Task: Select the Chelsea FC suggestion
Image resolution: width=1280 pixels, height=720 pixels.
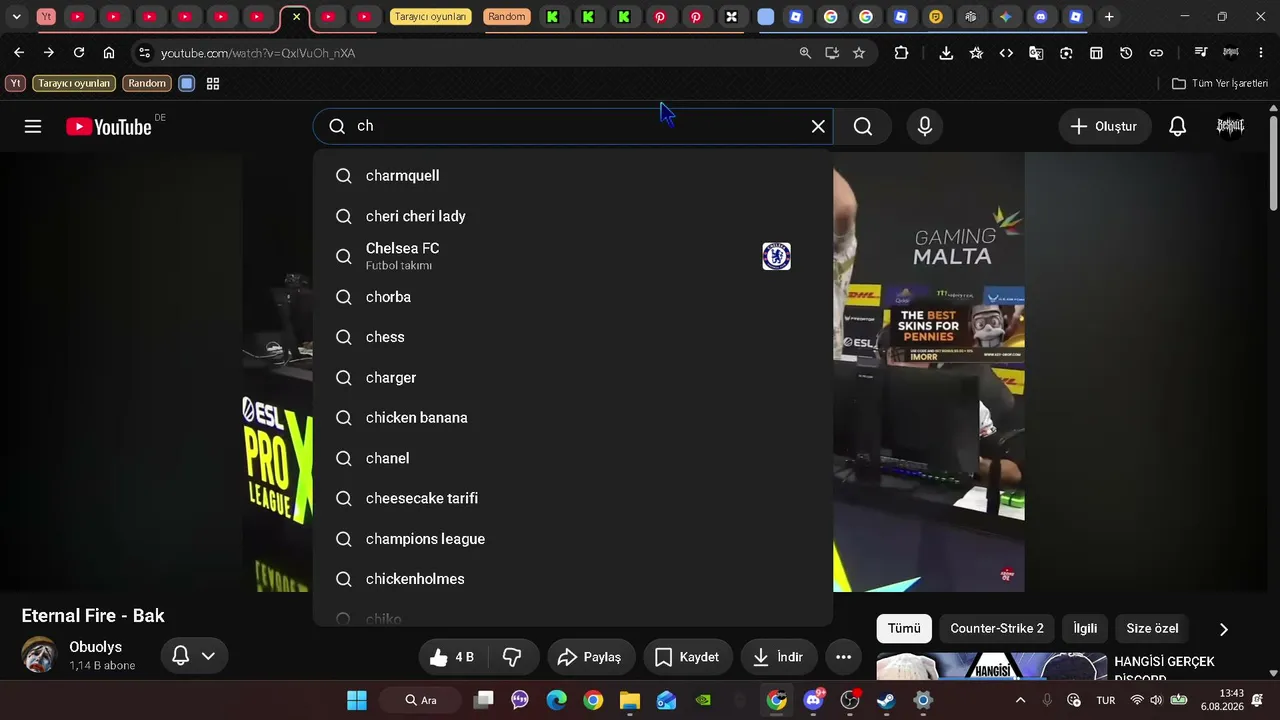Action: (573, 256)
